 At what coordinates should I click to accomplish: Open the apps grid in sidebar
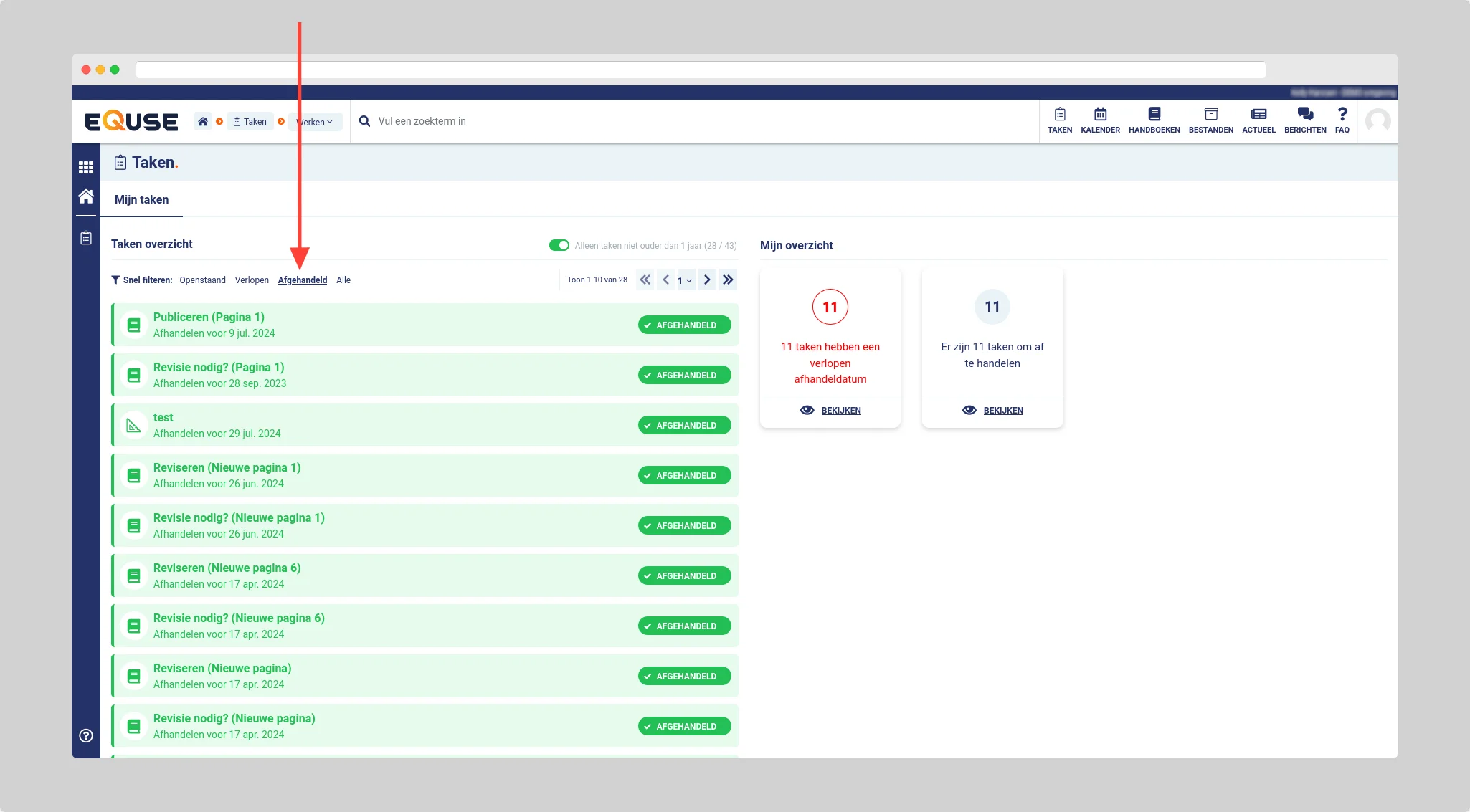86,167
